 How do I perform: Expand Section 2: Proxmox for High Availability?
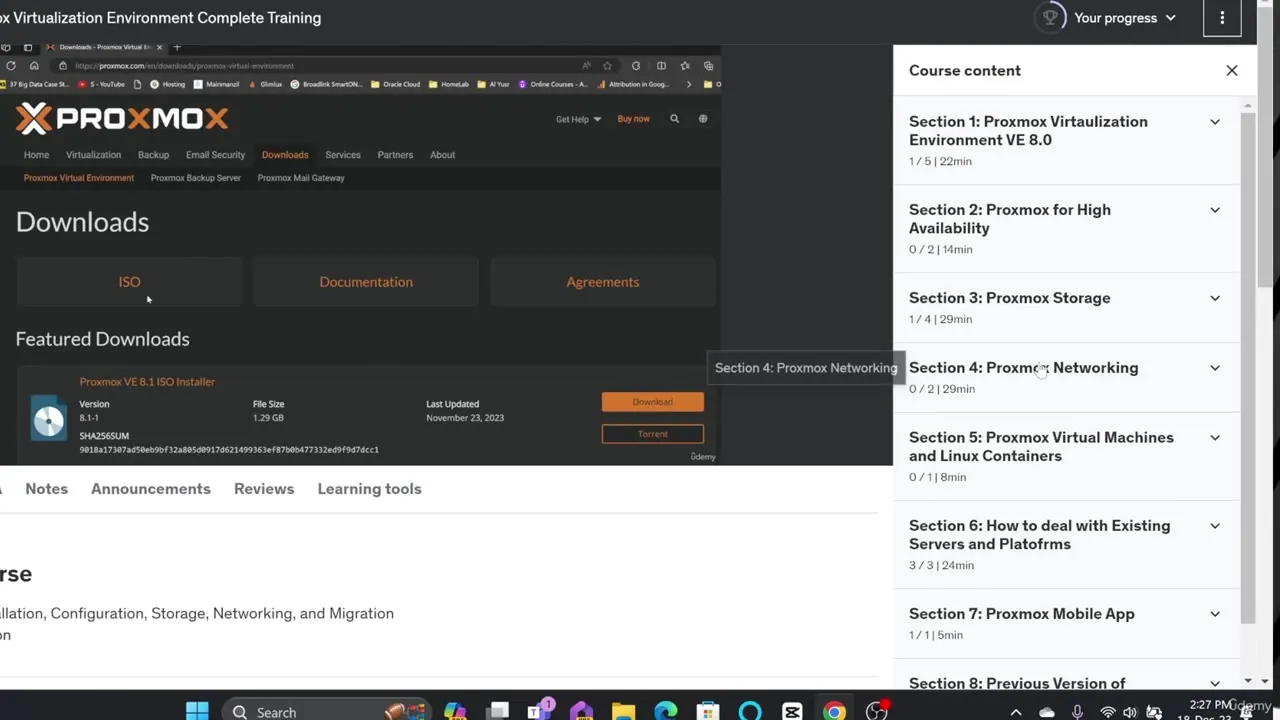1215,210
